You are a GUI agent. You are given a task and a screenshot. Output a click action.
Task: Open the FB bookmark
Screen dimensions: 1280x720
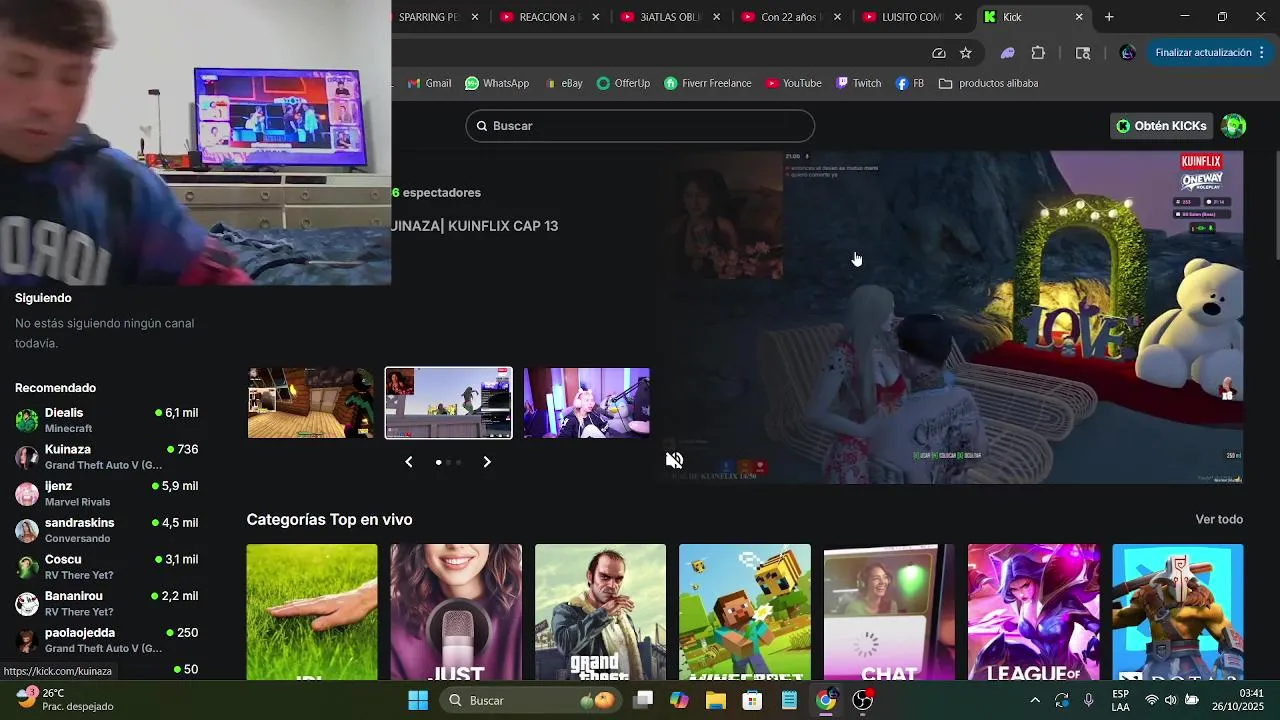point(910,83)
